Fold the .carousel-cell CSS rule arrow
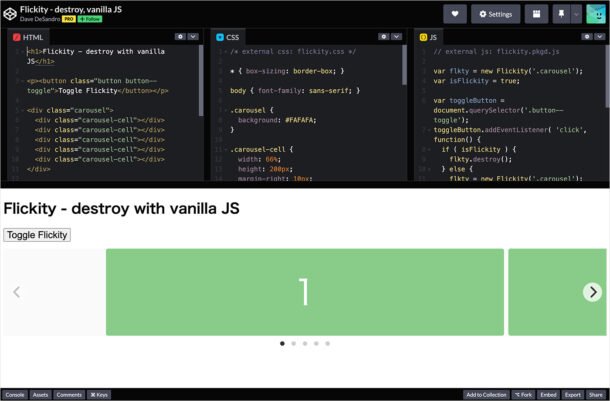Image resolution: width=610 pixels, height=401 pixels. pos(226,149)
